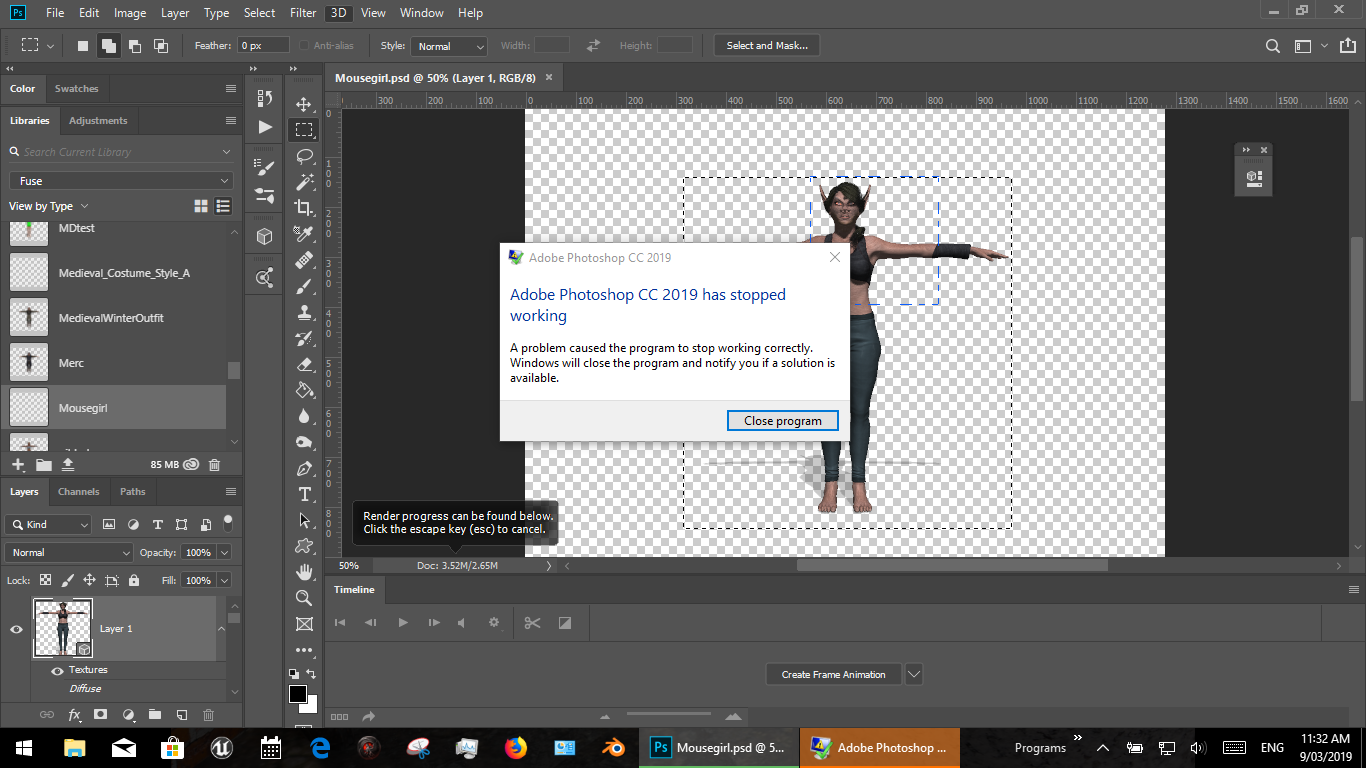1366x768 pixels.
Task: Select the Lasso tool
Action: click(304, 157)
